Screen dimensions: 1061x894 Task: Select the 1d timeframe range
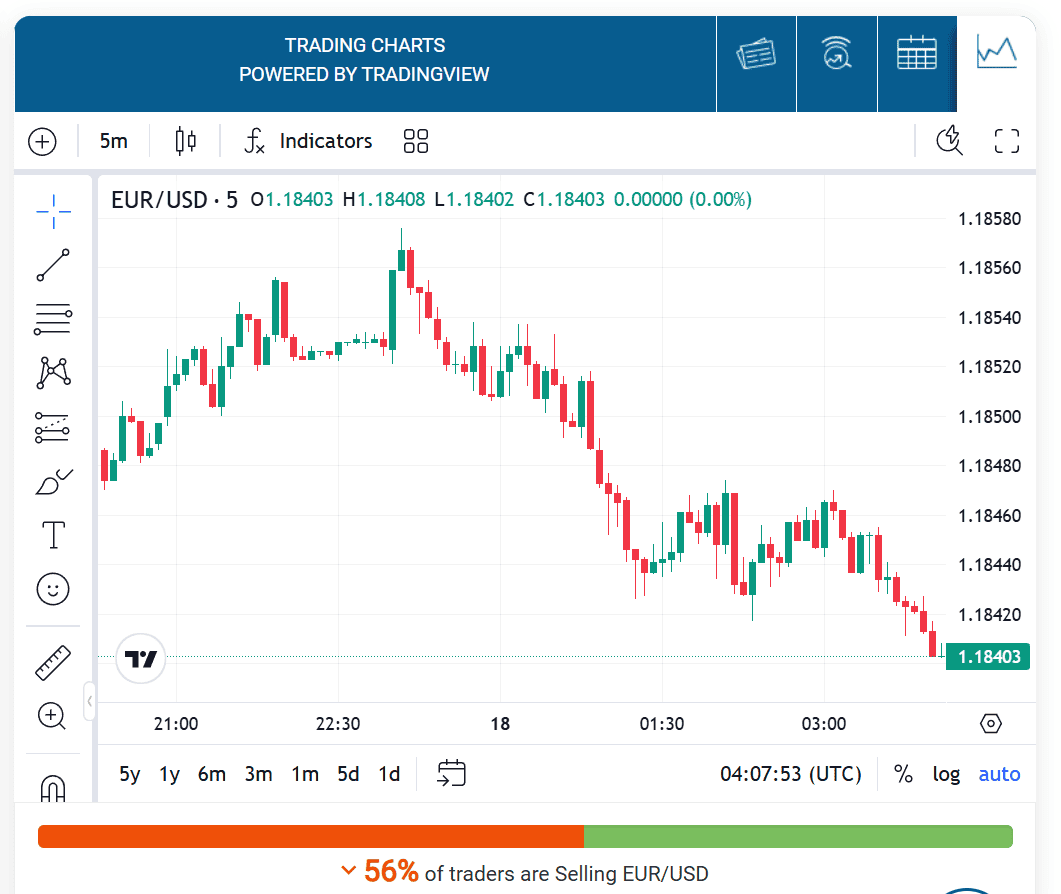point(388,774)
